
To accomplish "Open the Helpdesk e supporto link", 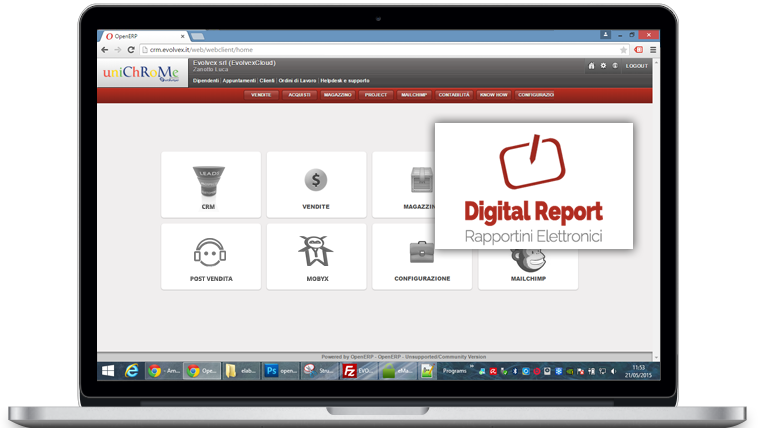I will [x=345, y=80].
